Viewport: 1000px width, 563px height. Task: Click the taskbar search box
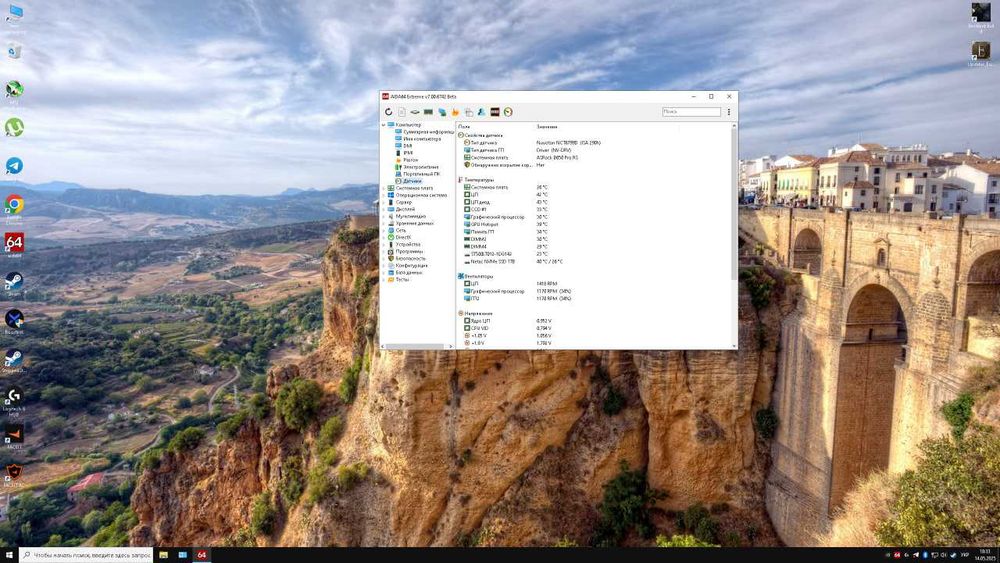pos(85,555)
